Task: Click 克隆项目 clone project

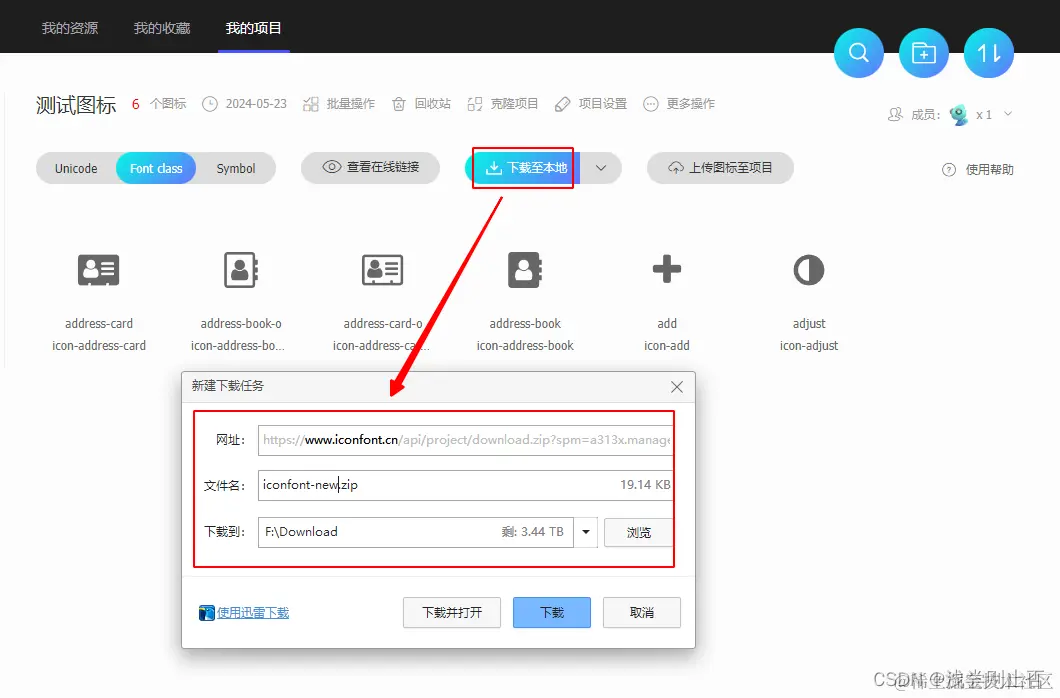Action: click(502, 103)
